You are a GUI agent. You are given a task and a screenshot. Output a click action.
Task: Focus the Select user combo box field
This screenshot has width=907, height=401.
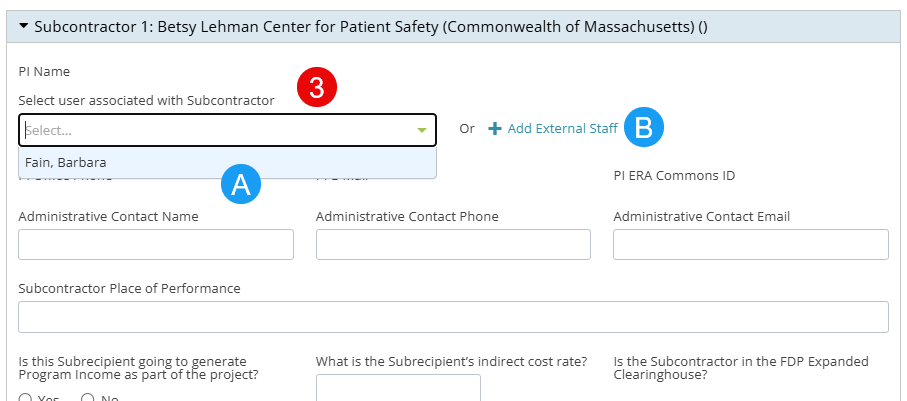[227, 130]
